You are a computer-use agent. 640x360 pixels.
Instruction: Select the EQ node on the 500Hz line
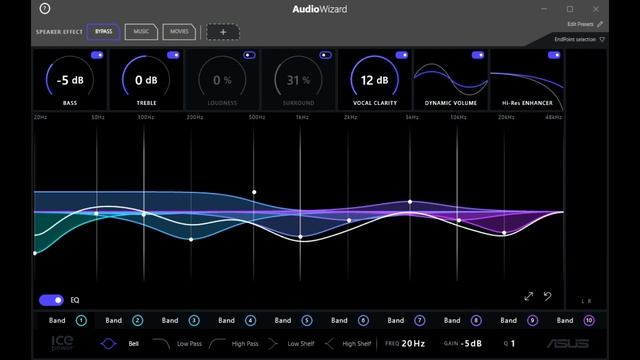(254, 192)
